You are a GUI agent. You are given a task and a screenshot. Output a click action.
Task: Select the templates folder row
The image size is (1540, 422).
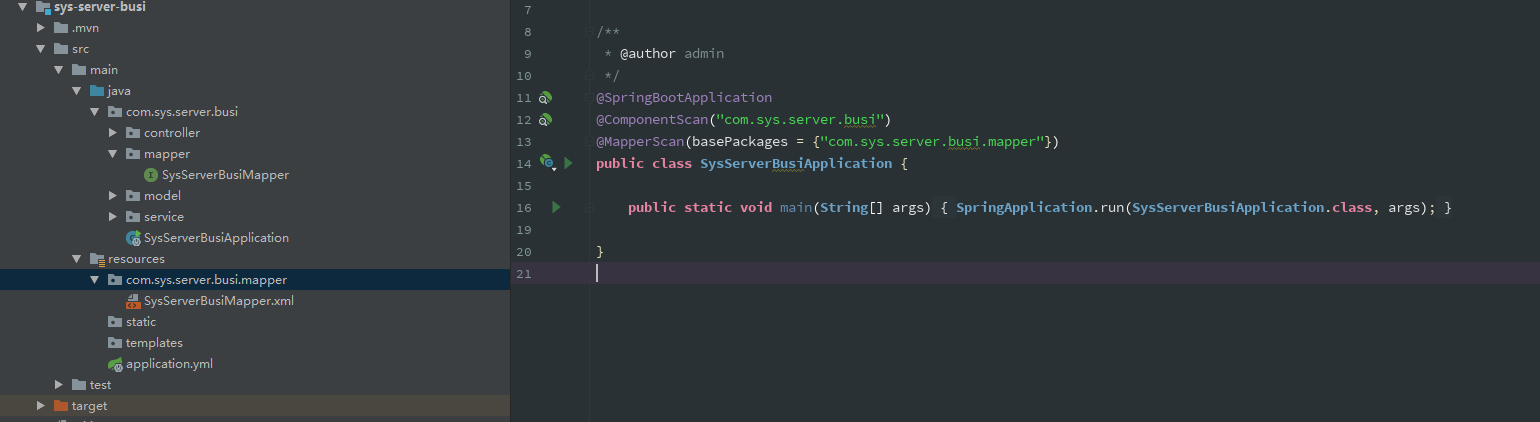point(255,343)
